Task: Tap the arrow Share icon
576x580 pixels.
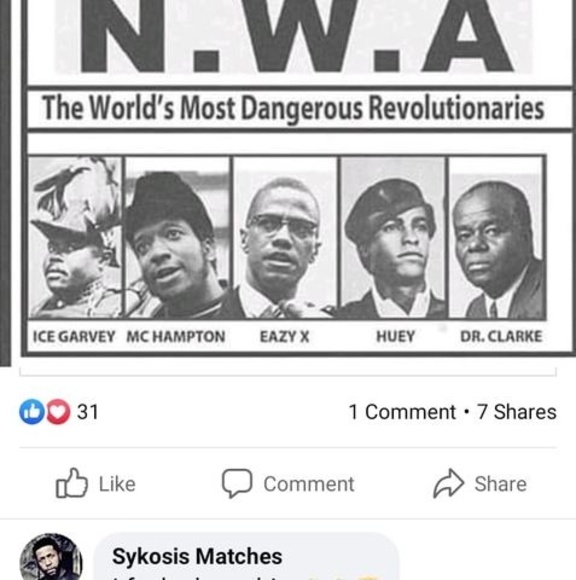Action: tap(448, 483)
